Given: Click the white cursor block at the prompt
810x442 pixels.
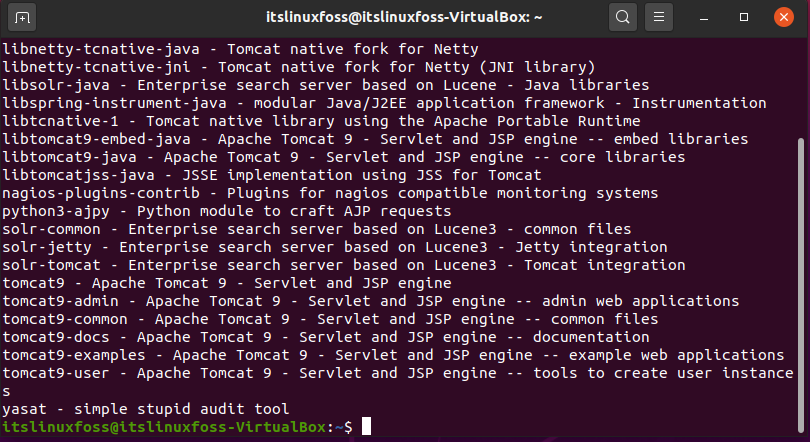Looking at the screenshot, I should click(366, 427).
